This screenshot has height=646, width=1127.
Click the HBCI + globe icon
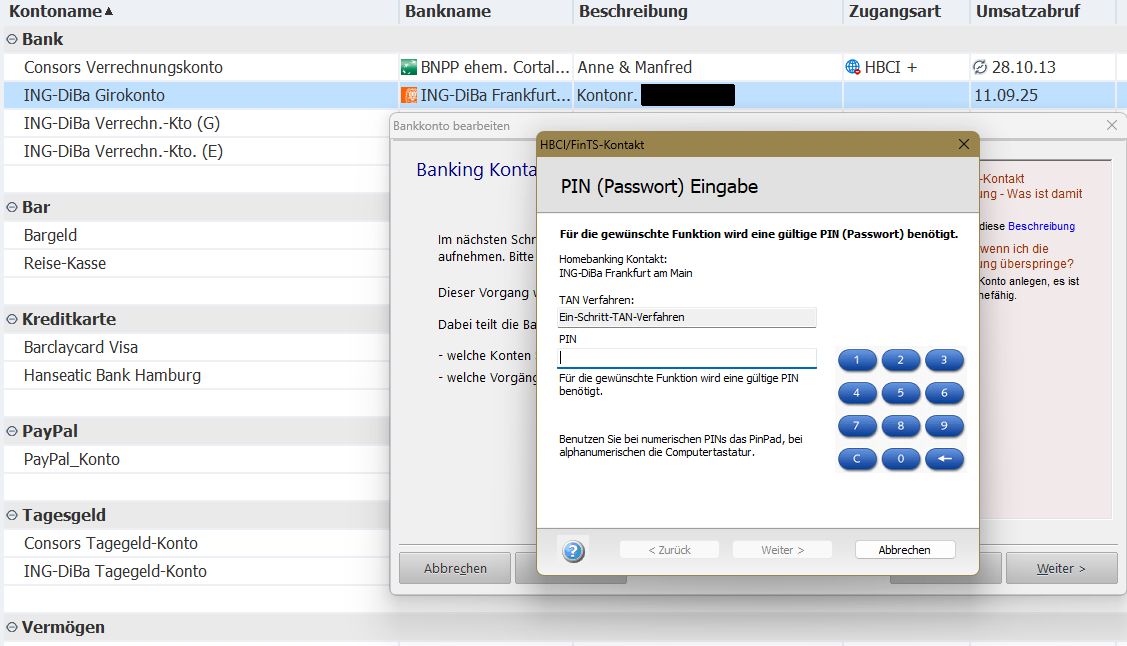[853, 67]
